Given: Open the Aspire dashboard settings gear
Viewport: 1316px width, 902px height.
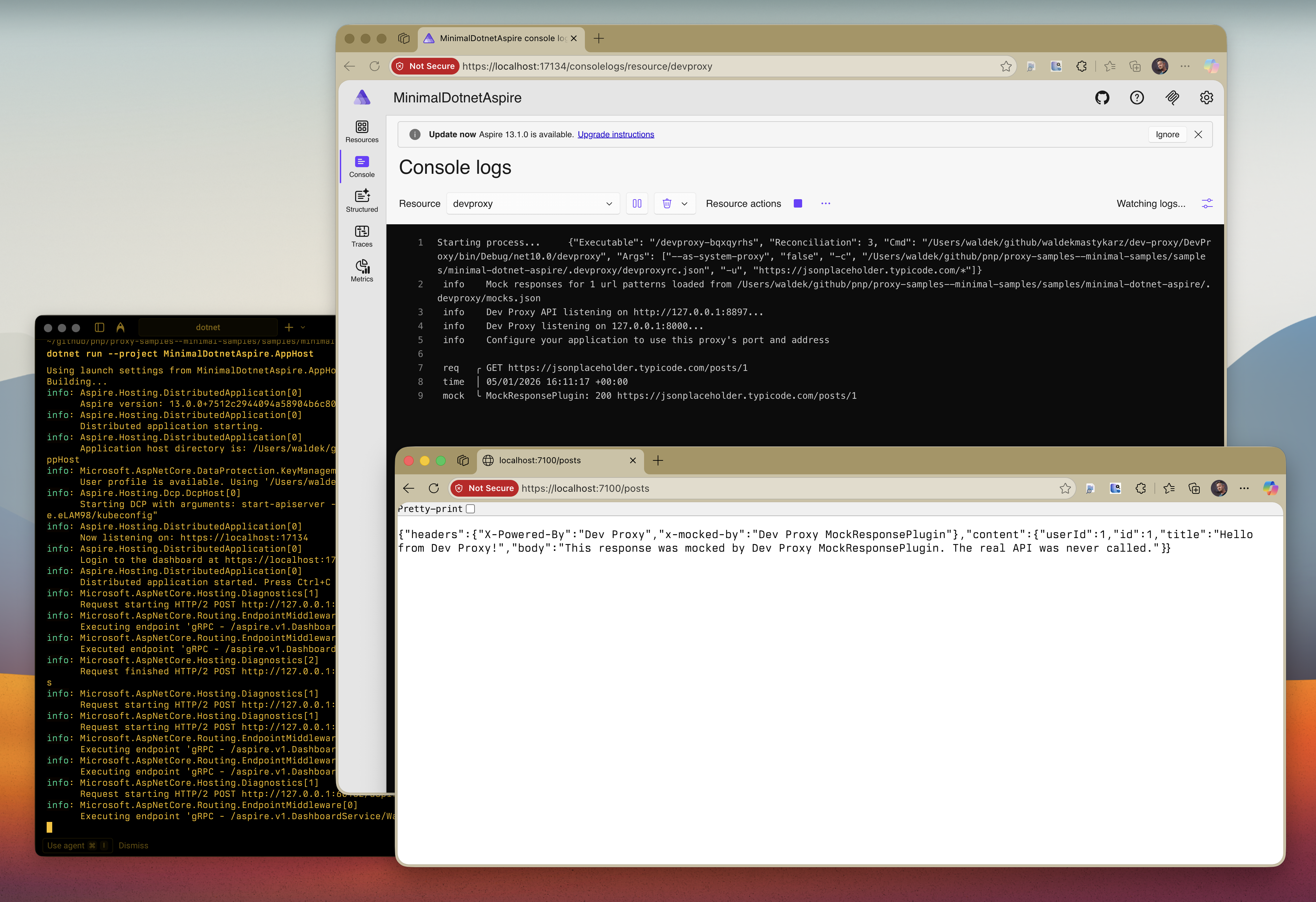Looking at the screenshot, I should (x=1206, y=98).
